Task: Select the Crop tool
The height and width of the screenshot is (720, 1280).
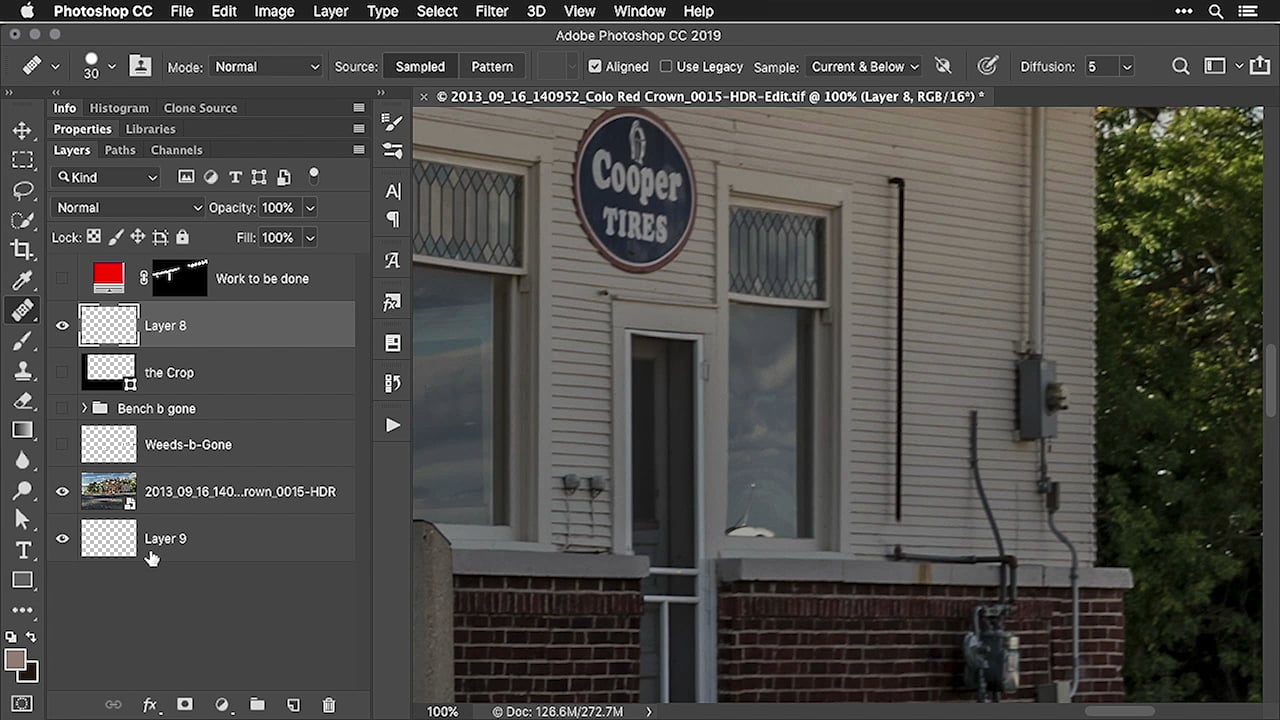Action: coord(22,250)
